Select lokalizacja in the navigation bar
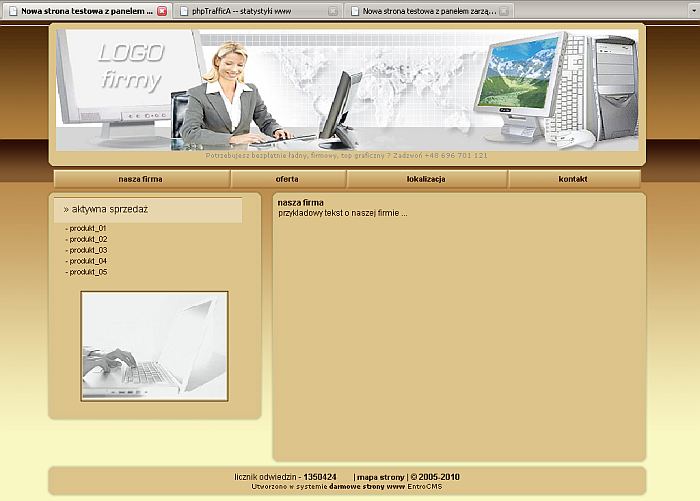700x501 pixels. coord(426,179)
